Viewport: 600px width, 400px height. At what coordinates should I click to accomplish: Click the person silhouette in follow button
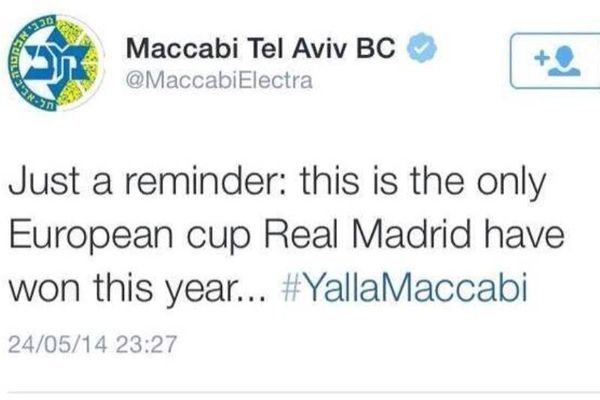pos(565,60)
